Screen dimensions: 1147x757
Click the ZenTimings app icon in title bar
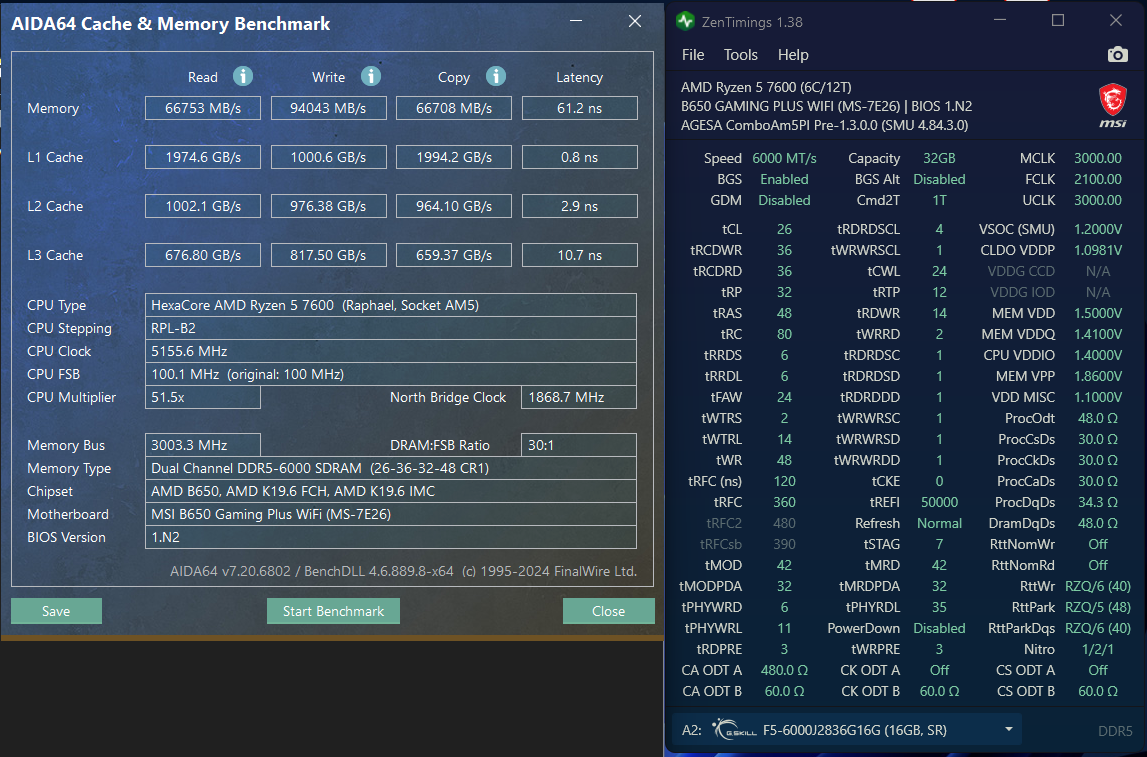[x=685, y=21]
